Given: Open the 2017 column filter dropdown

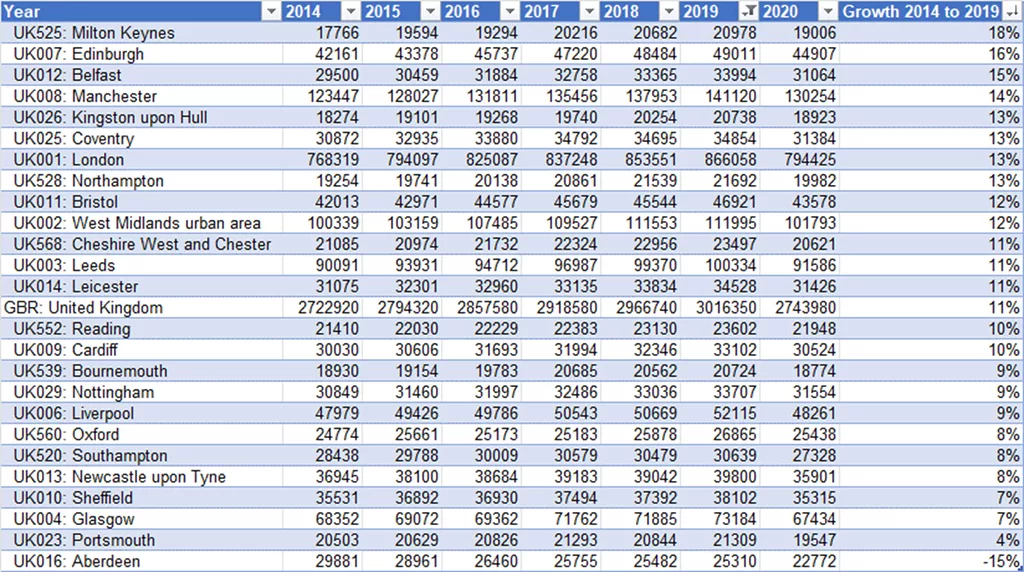Looking at the screenshot, I should tap(590, 12).
